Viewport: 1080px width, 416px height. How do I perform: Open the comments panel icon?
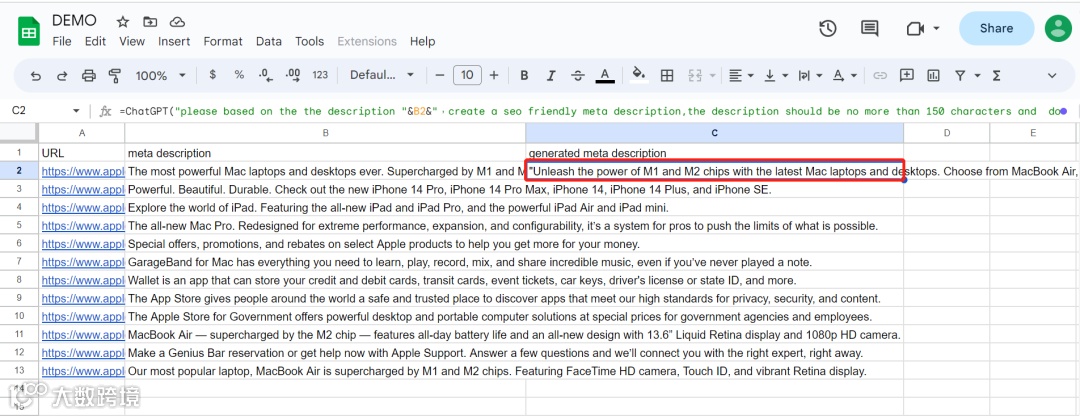pos(869,28)
